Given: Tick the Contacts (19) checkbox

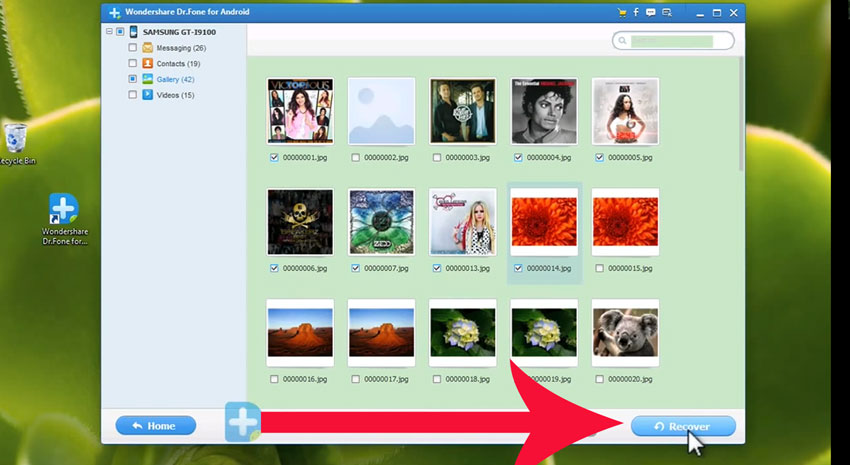Looking at the screenshot, I should pyautogui.click(x=132, y=63).
